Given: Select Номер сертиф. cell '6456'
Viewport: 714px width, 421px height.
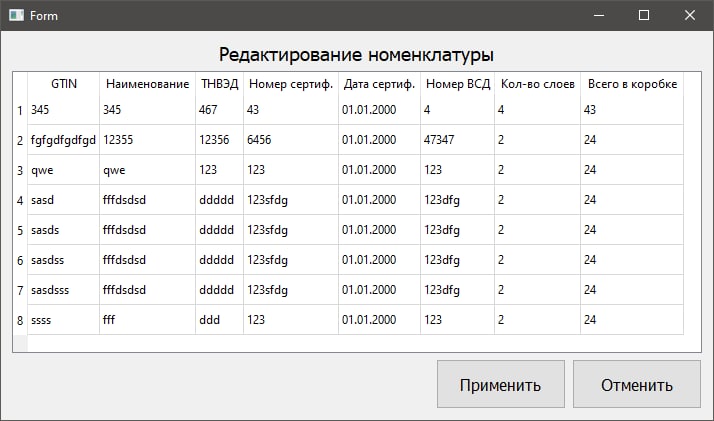Looking at the screenshot, I should (291, 140).
